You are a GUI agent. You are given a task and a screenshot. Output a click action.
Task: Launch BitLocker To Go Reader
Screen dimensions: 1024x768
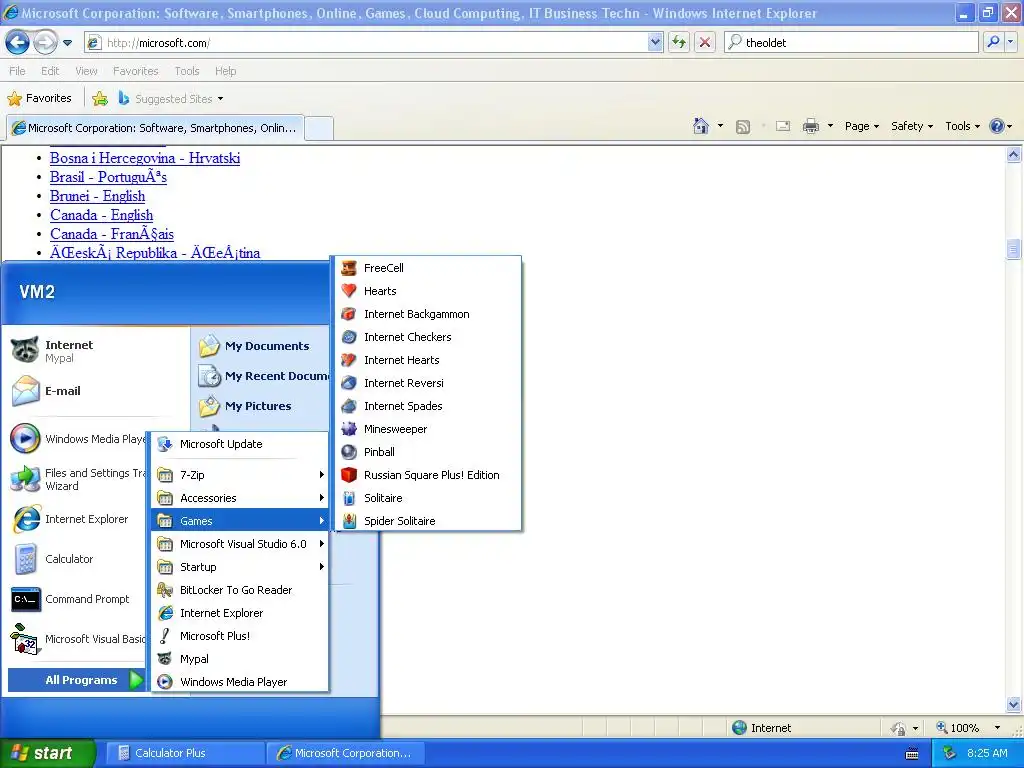coord(240,590)
